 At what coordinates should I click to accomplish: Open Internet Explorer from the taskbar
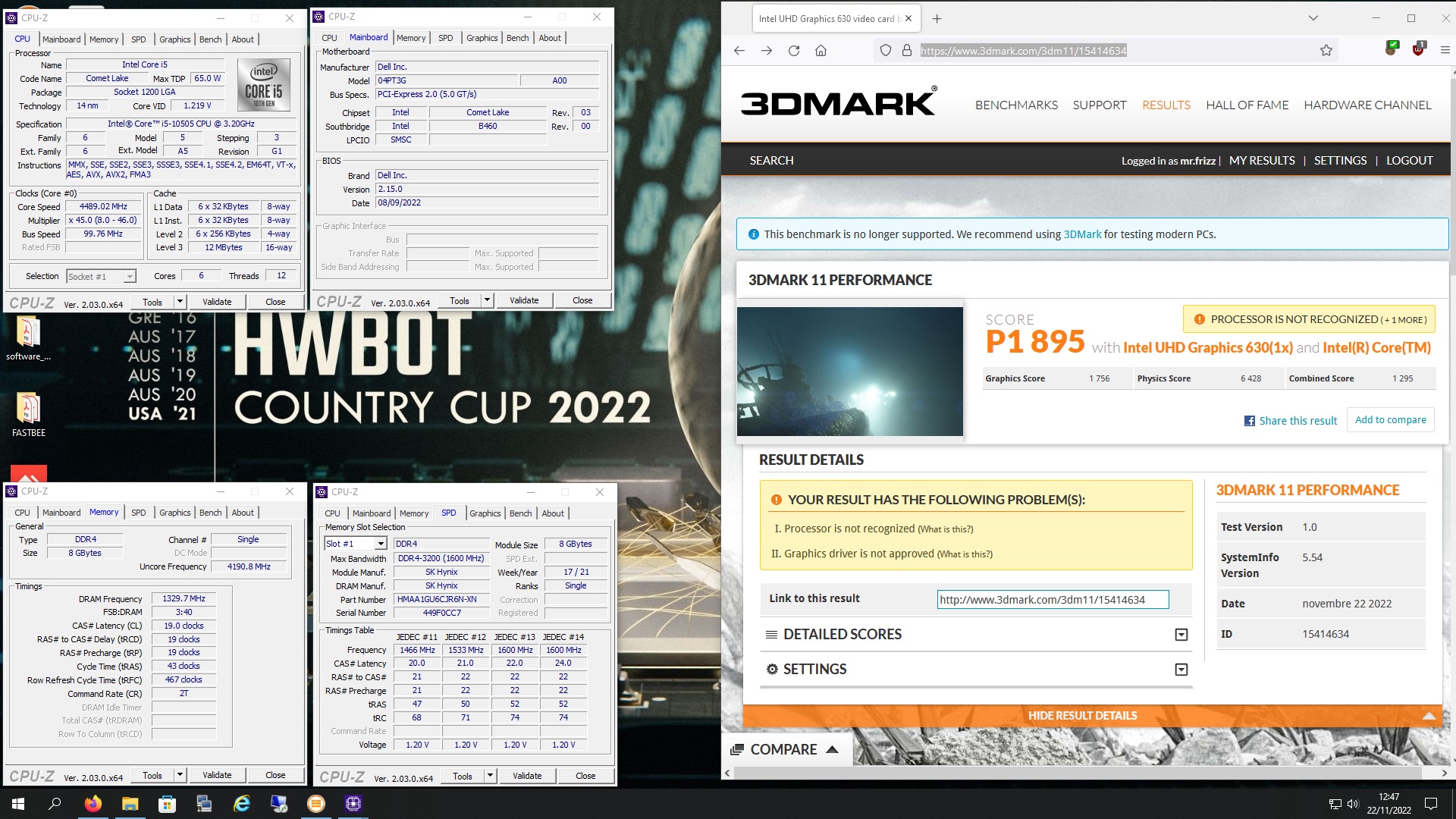(x=242, y=804)
